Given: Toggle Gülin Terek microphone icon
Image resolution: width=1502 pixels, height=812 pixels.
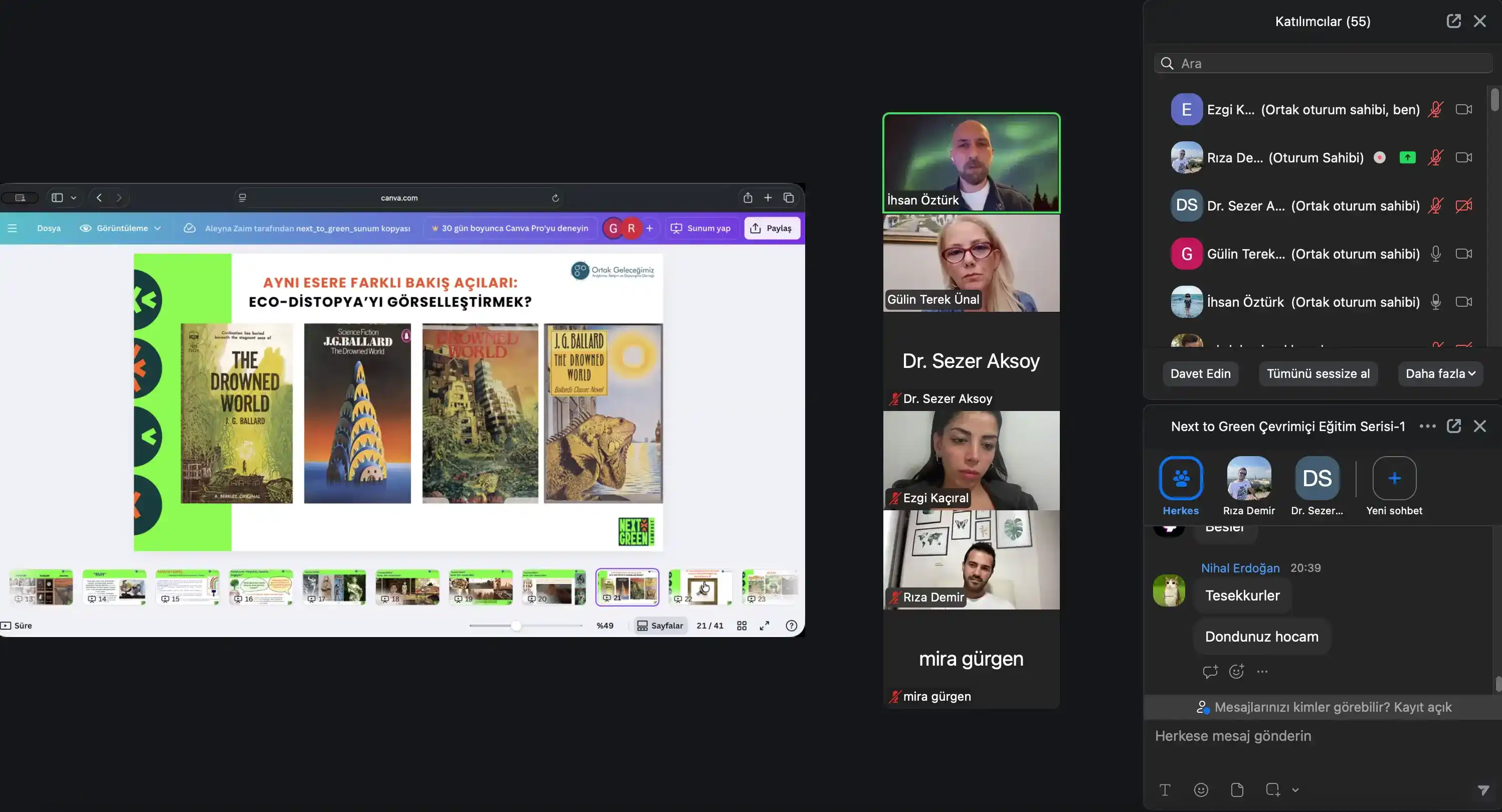Looking at the screenshot, I should pos(1435,254).
